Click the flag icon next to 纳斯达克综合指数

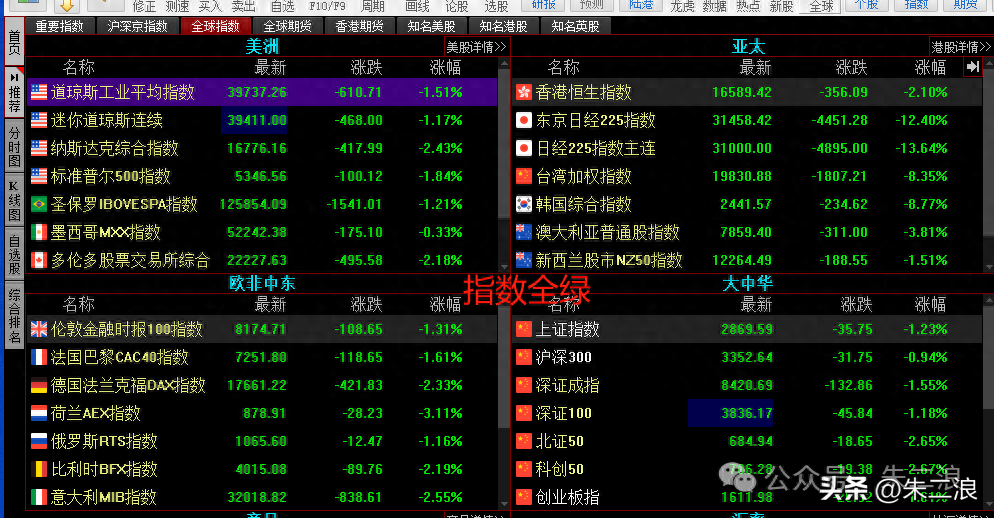(39, 148)
